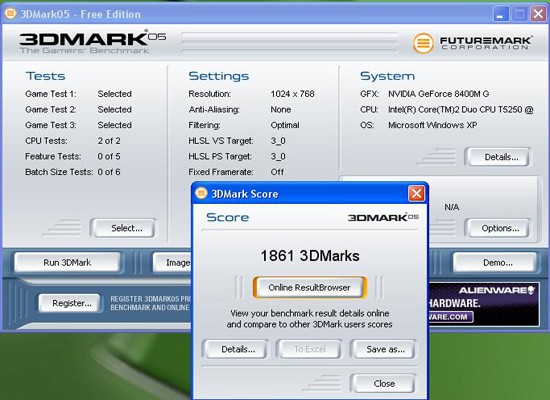Screen dimensions: 550x400
Task: Click the 3DMark Score dialog title icon
Action: tap(201, 193)
